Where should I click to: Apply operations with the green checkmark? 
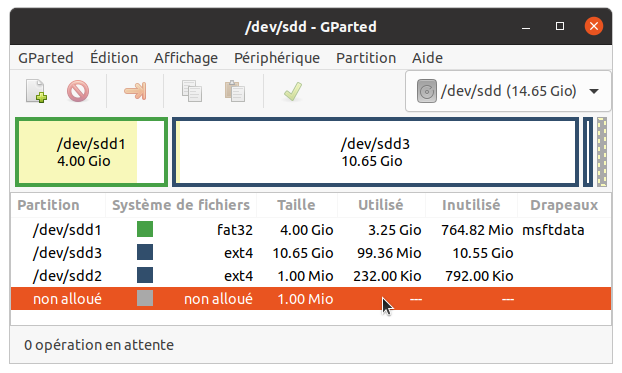click(x=293, y=91)
